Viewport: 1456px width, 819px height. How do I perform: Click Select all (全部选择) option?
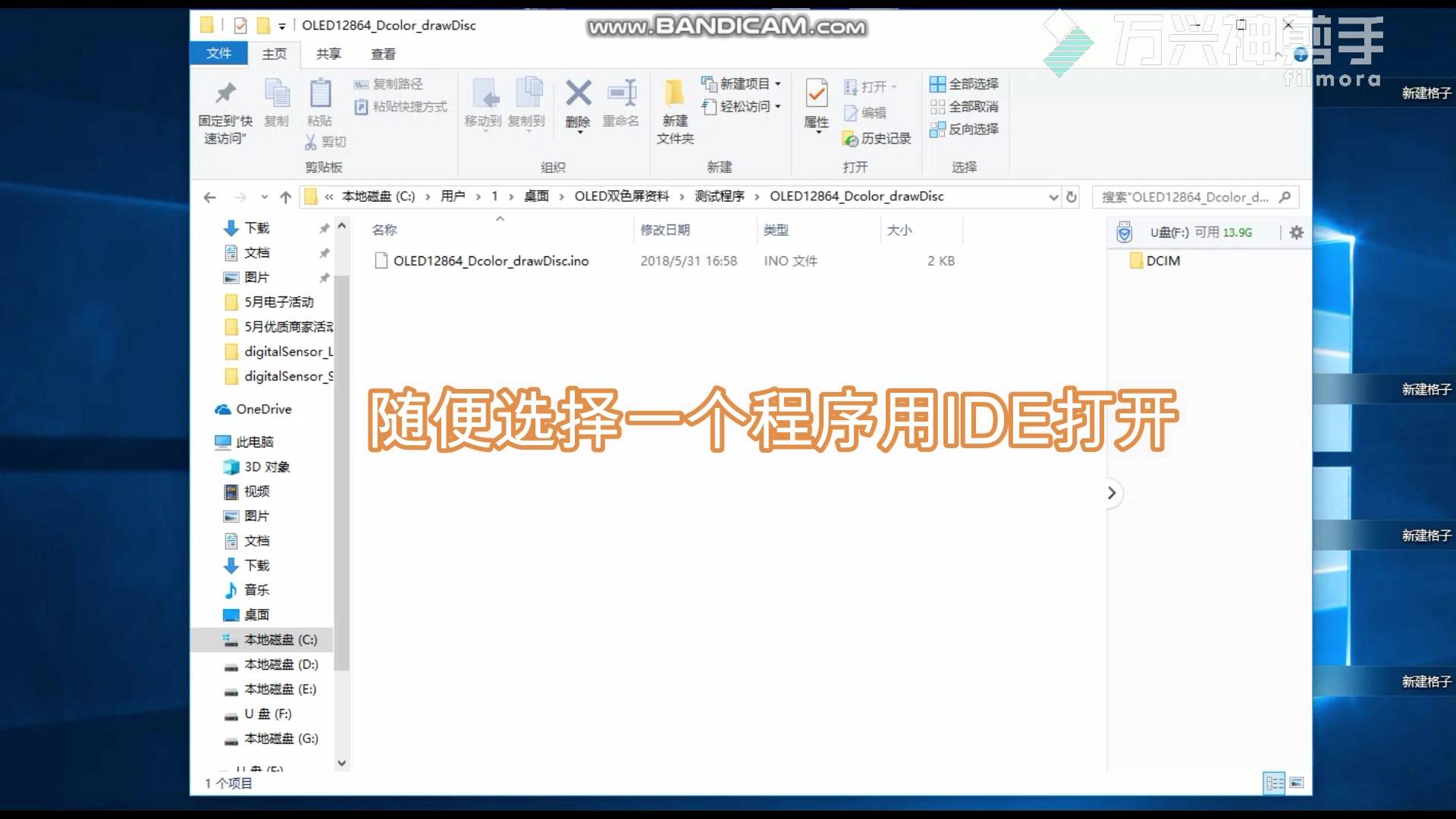click(965, 83)
